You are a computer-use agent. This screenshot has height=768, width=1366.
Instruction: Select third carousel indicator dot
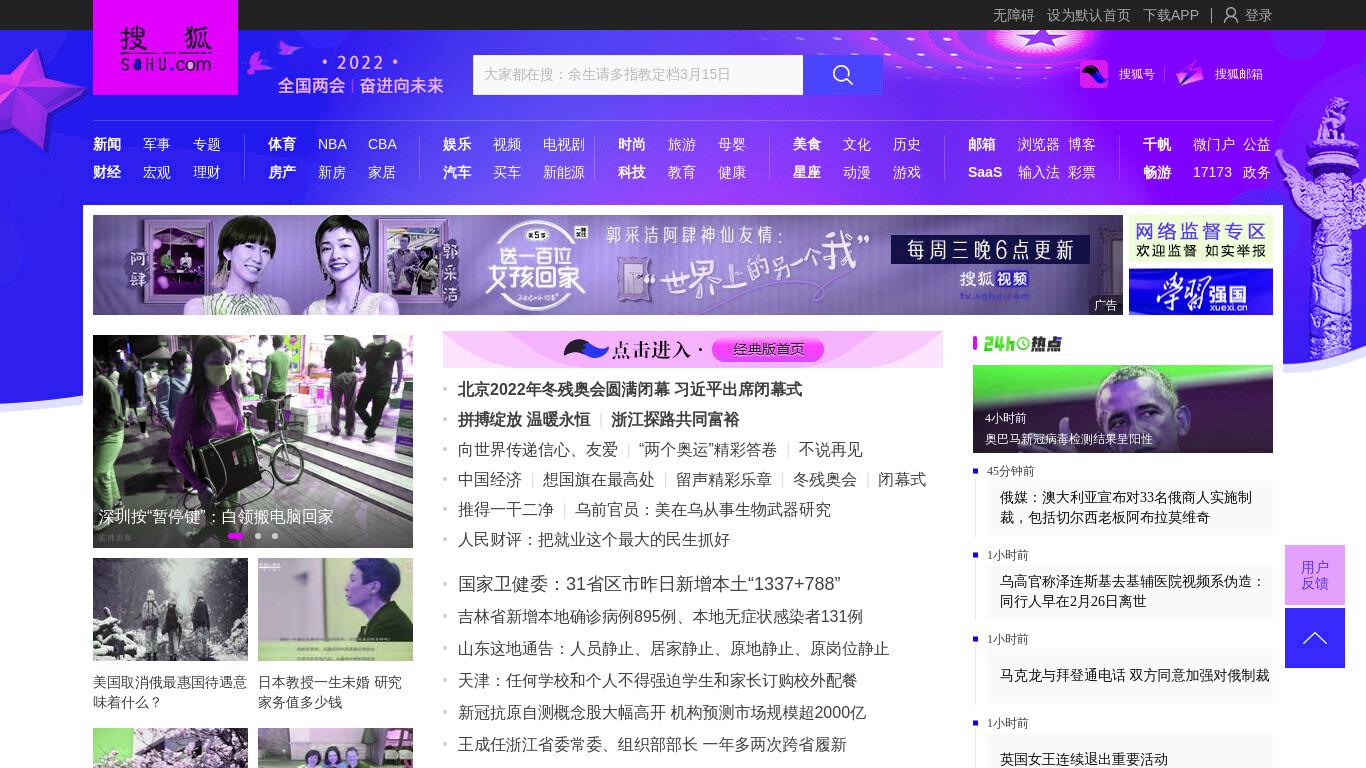point(275,536)
